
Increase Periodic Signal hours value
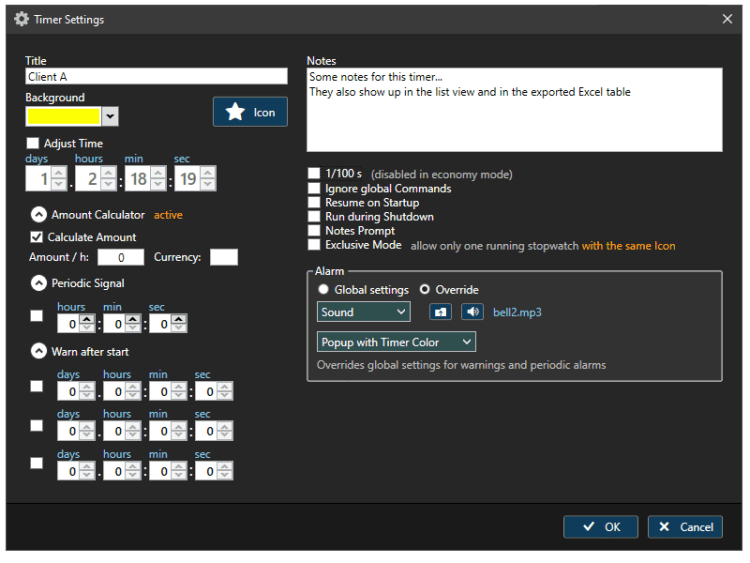pyautogui.click(x=87, y=320)
